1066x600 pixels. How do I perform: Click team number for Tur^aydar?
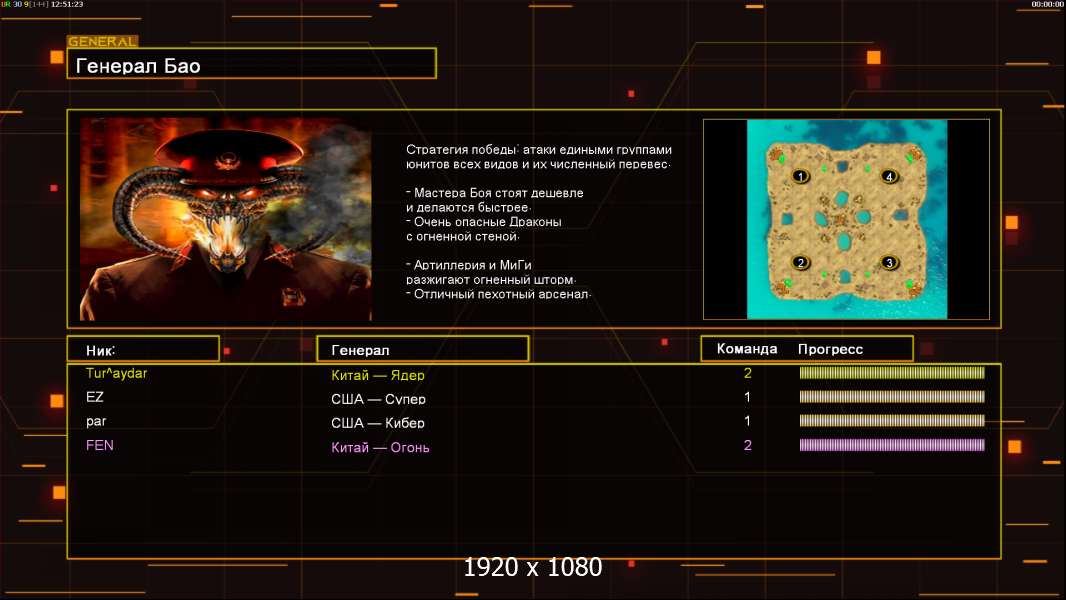point(748,373)
